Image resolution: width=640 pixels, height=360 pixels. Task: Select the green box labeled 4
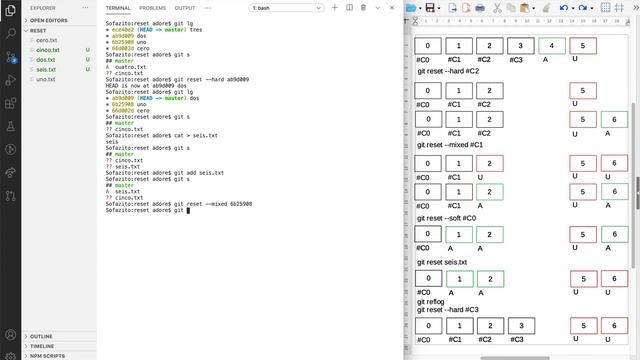pos(552,46)
